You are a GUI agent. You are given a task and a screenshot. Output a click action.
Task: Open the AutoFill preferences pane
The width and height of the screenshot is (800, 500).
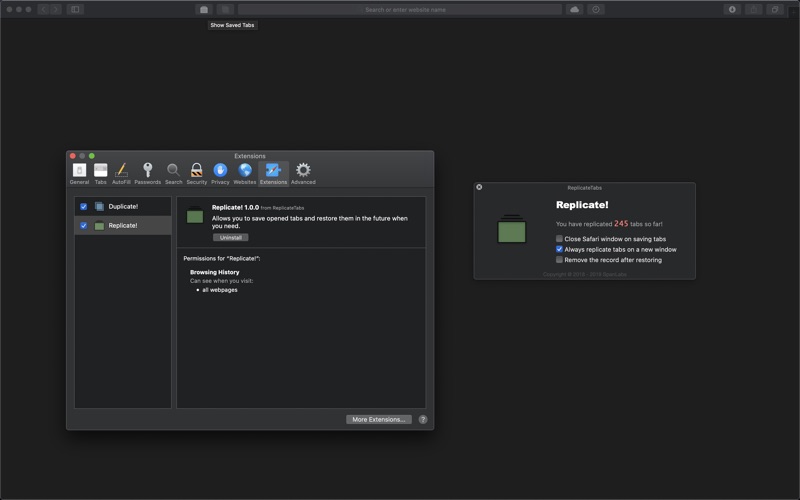point(121,173)
